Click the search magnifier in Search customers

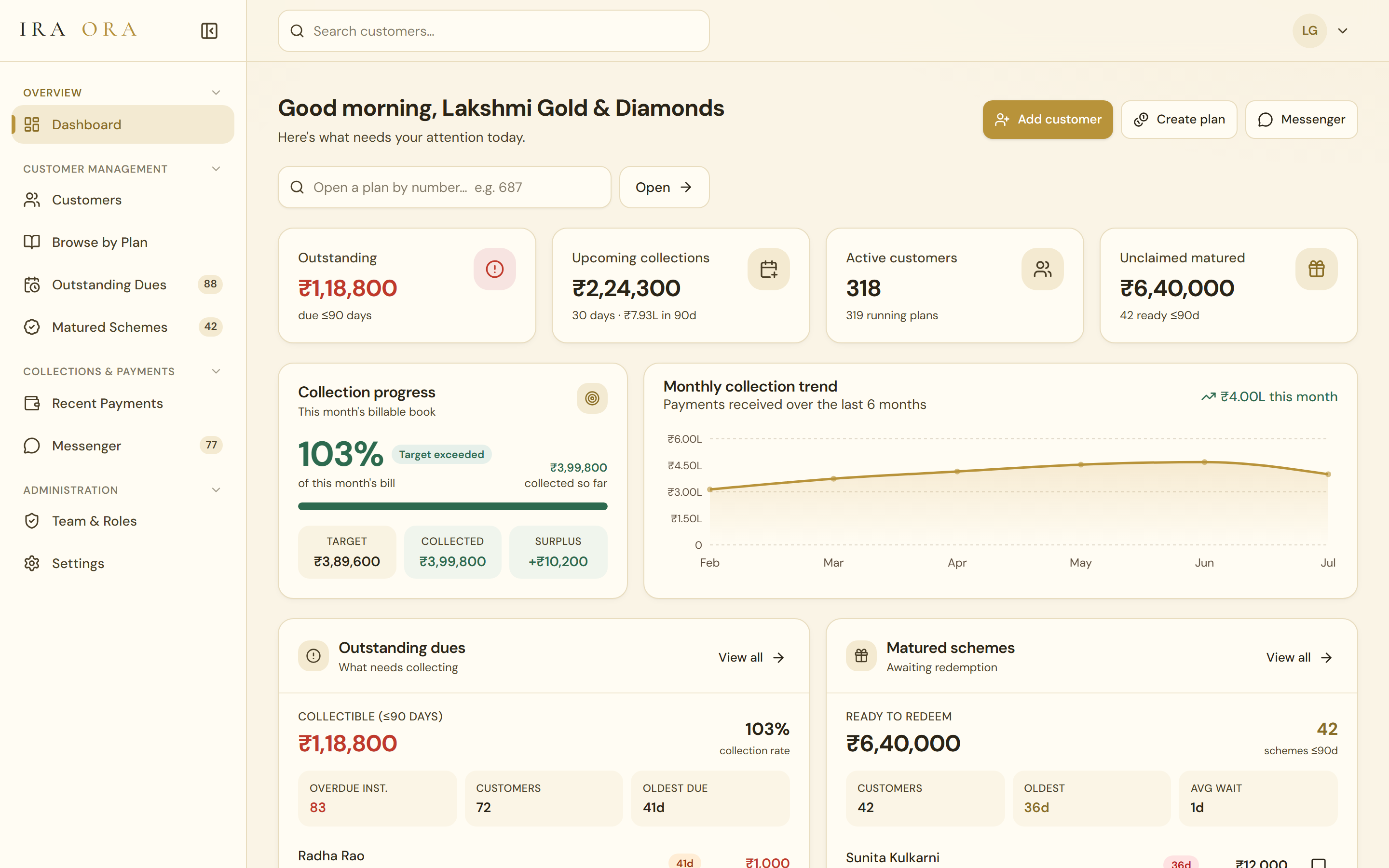pos(297,31)
